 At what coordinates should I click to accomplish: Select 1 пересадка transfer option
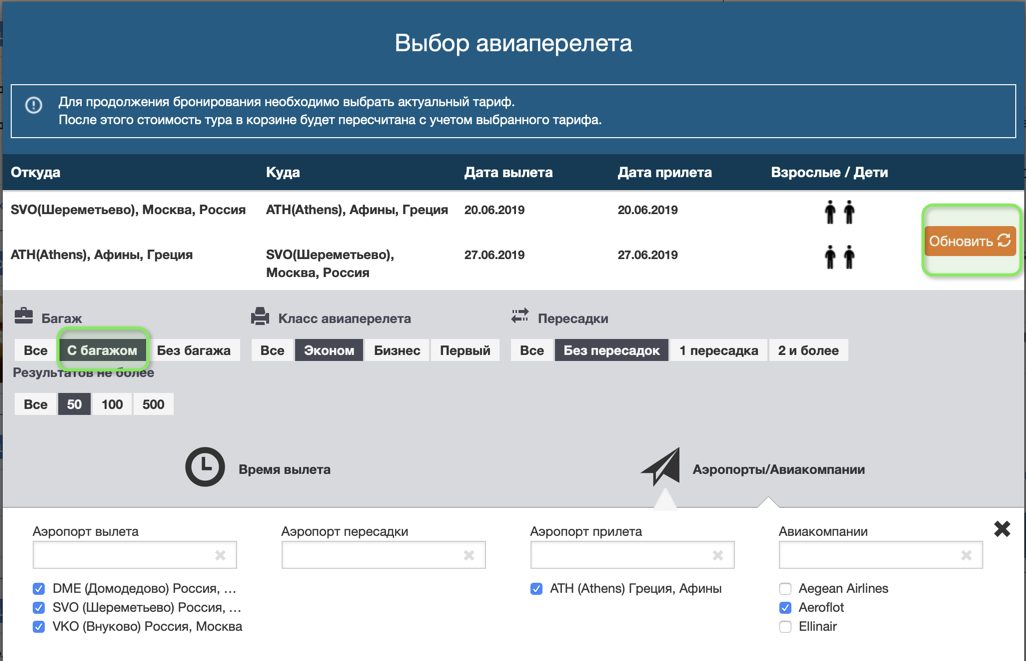(x=718, y=351)
